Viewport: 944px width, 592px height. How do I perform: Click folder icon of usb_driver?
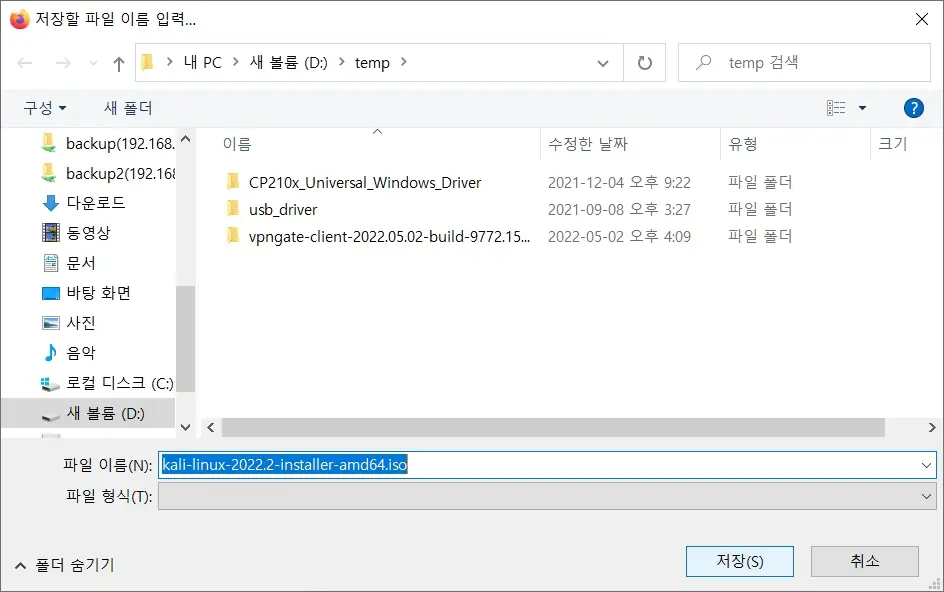(232, 209)
